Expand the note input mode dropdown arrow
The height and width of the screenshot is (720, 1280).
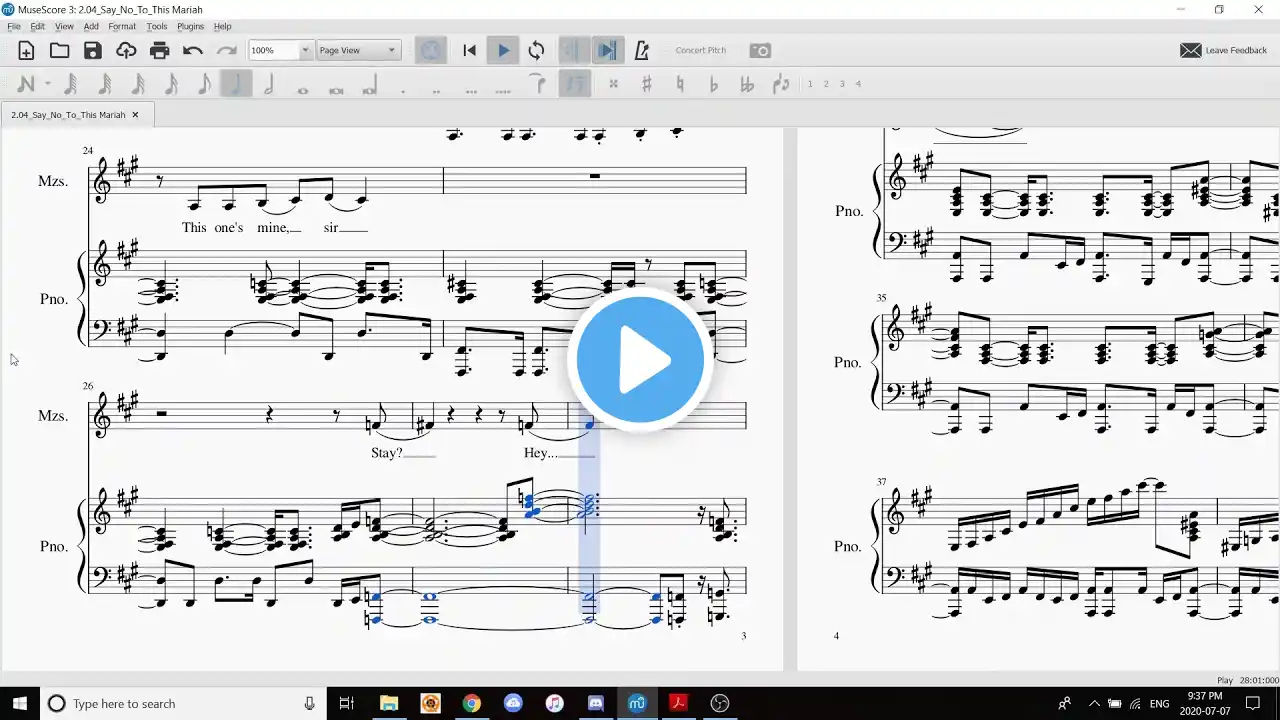click(47, 84)
